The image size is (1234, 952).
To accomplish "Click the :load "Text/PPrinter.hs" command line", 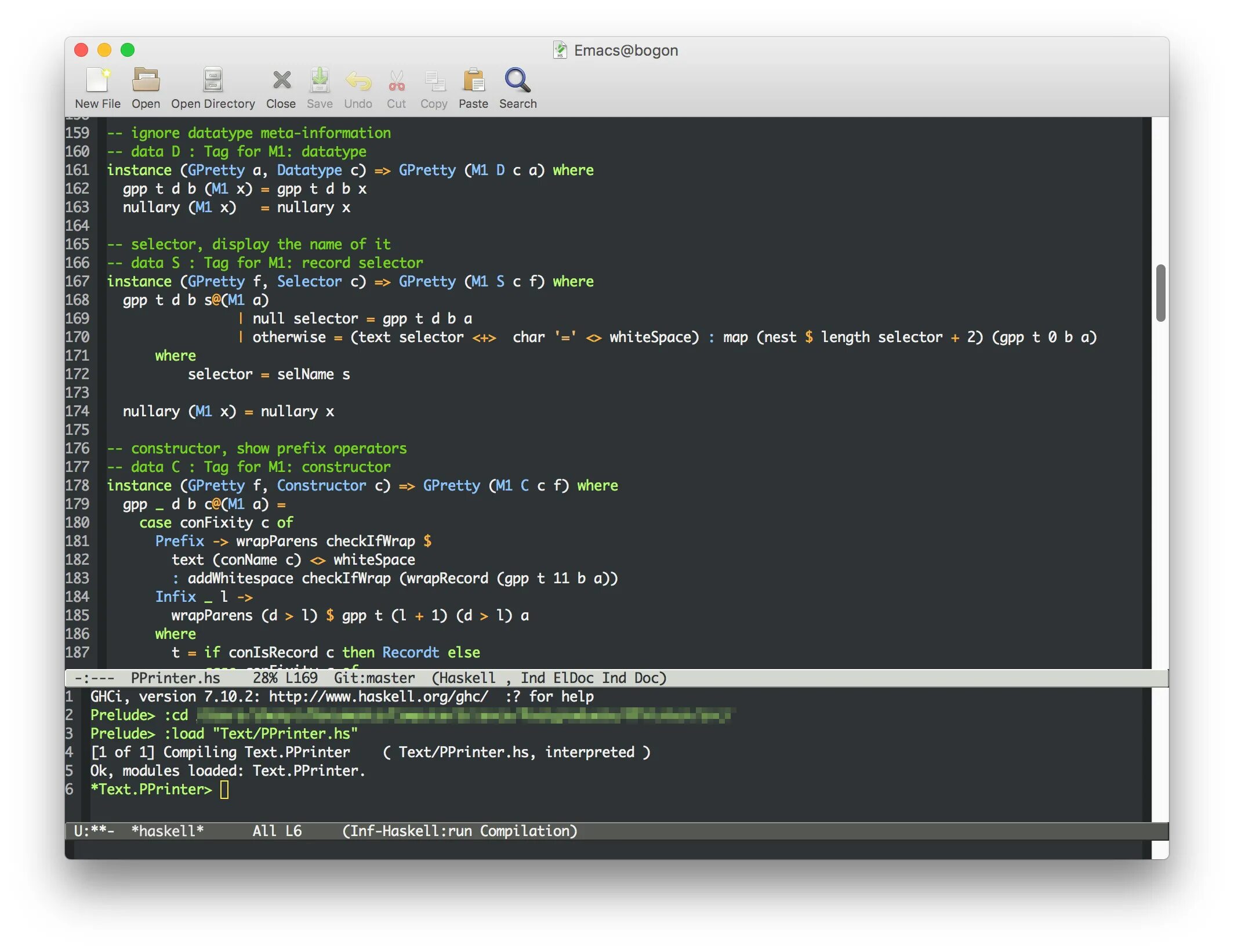I will click(224, 733).
